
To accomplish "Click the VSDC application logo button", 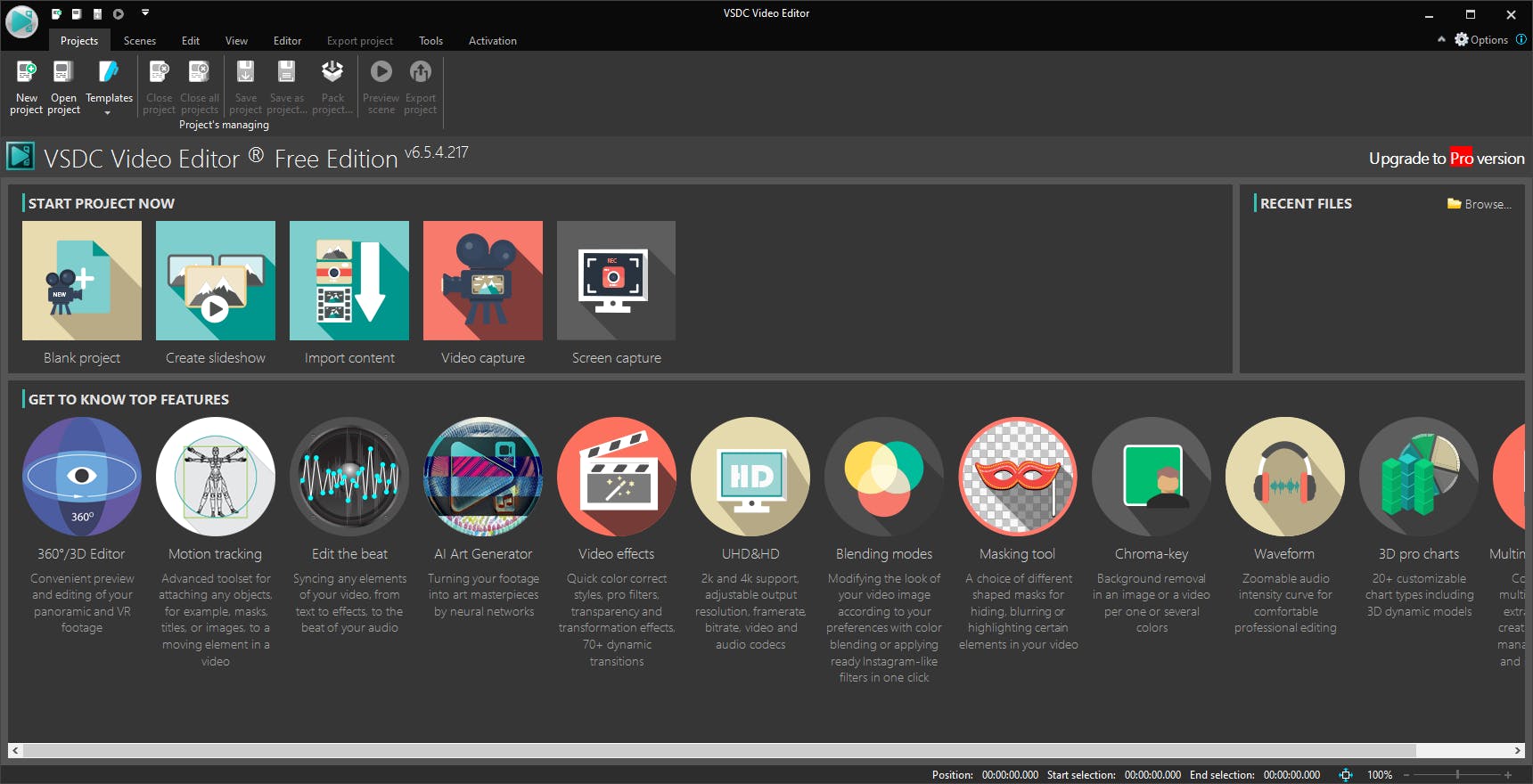I will [x=21, y=22].
